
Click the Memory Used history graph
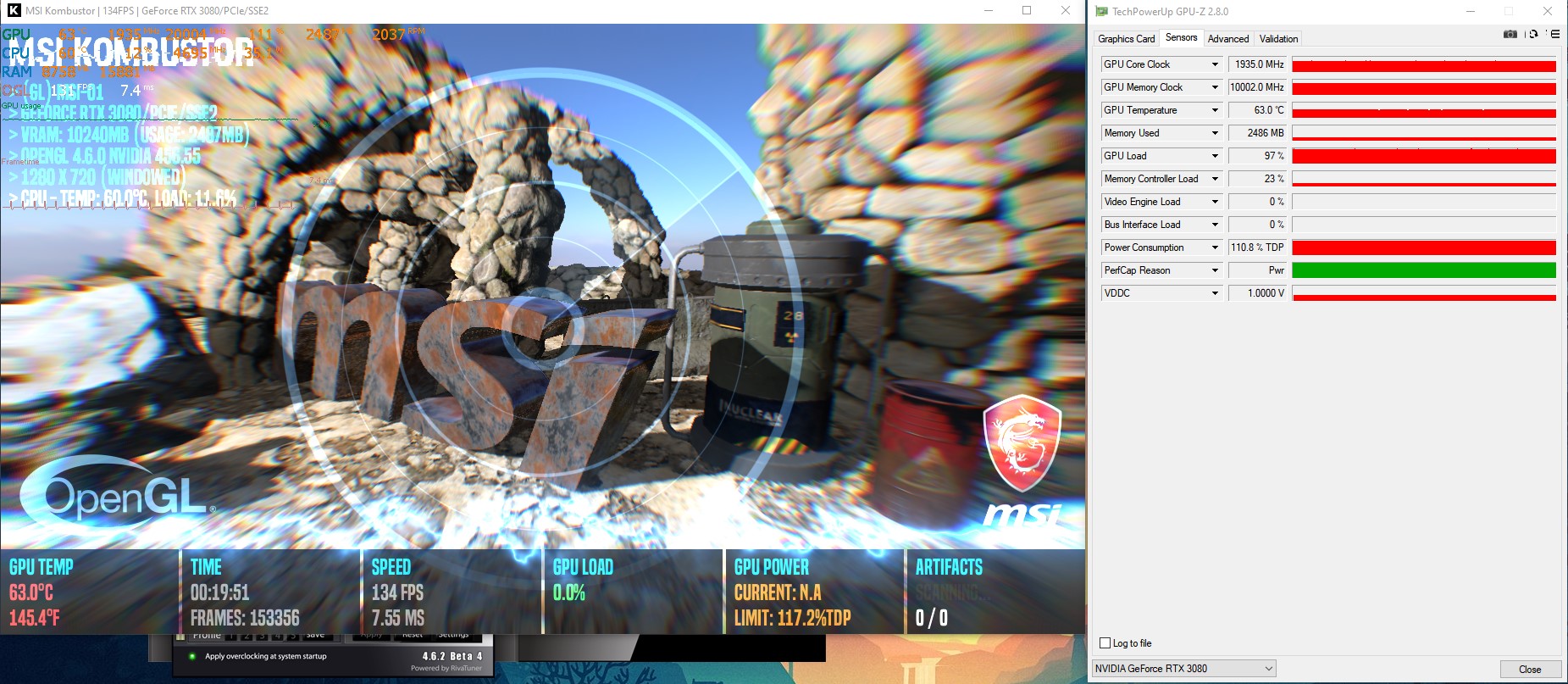(x=1424, y=133)
